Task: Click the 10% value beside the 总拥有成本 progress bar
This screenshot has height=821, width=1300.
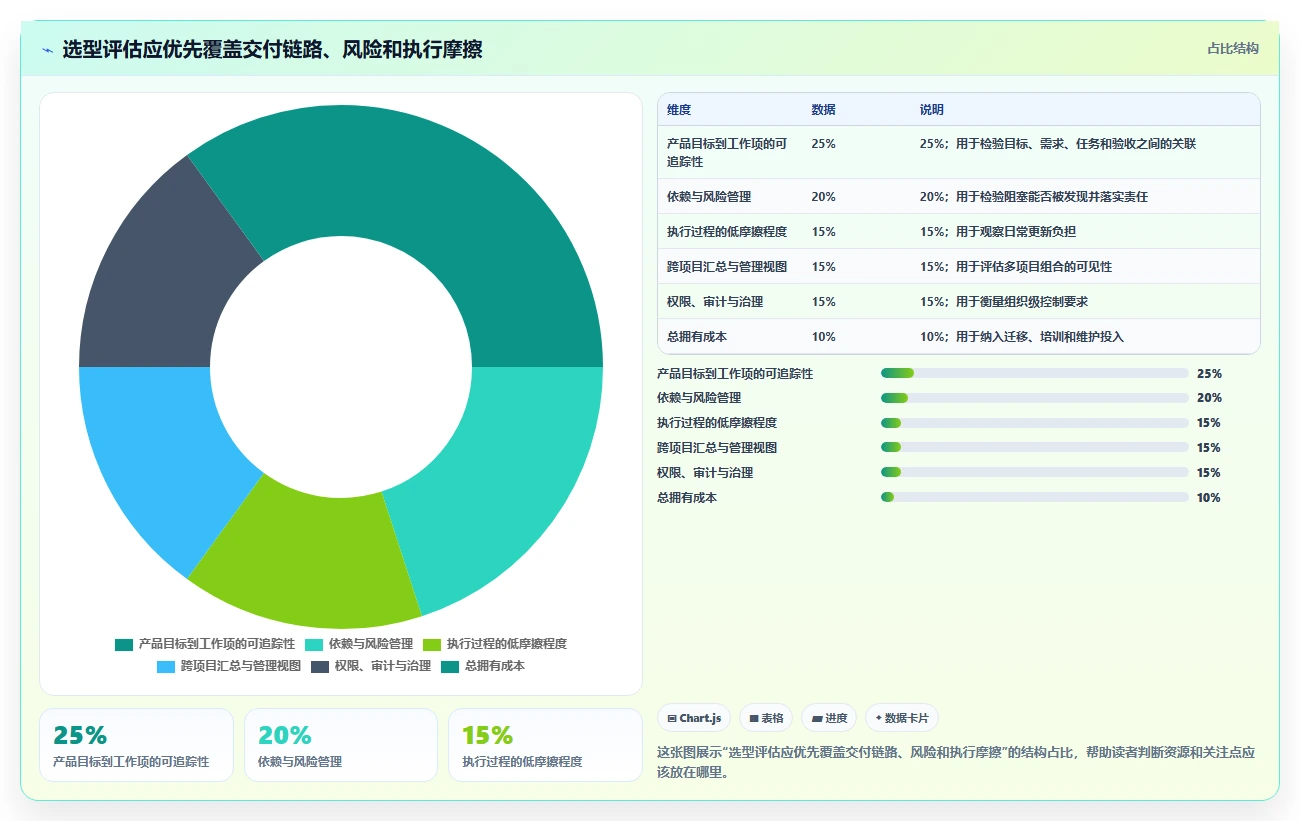Action: point(1209,498)
